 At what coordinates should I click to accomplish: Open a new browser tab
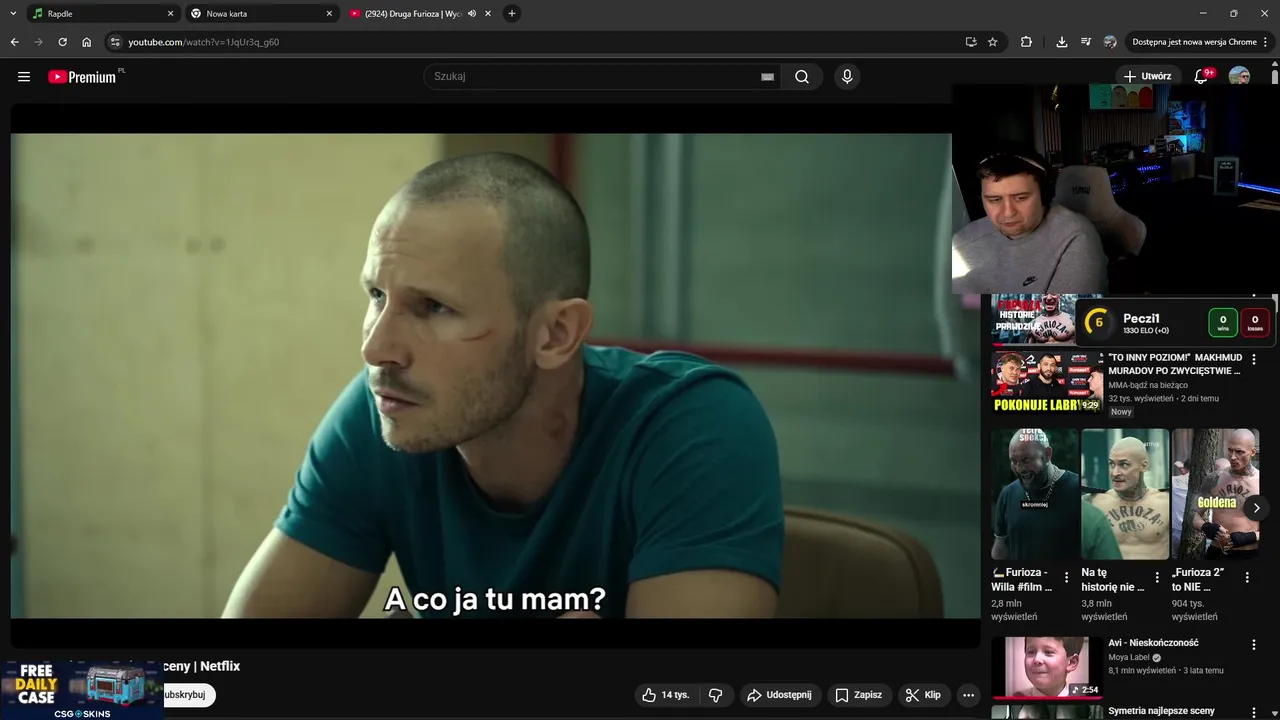[x=512, y=14]
